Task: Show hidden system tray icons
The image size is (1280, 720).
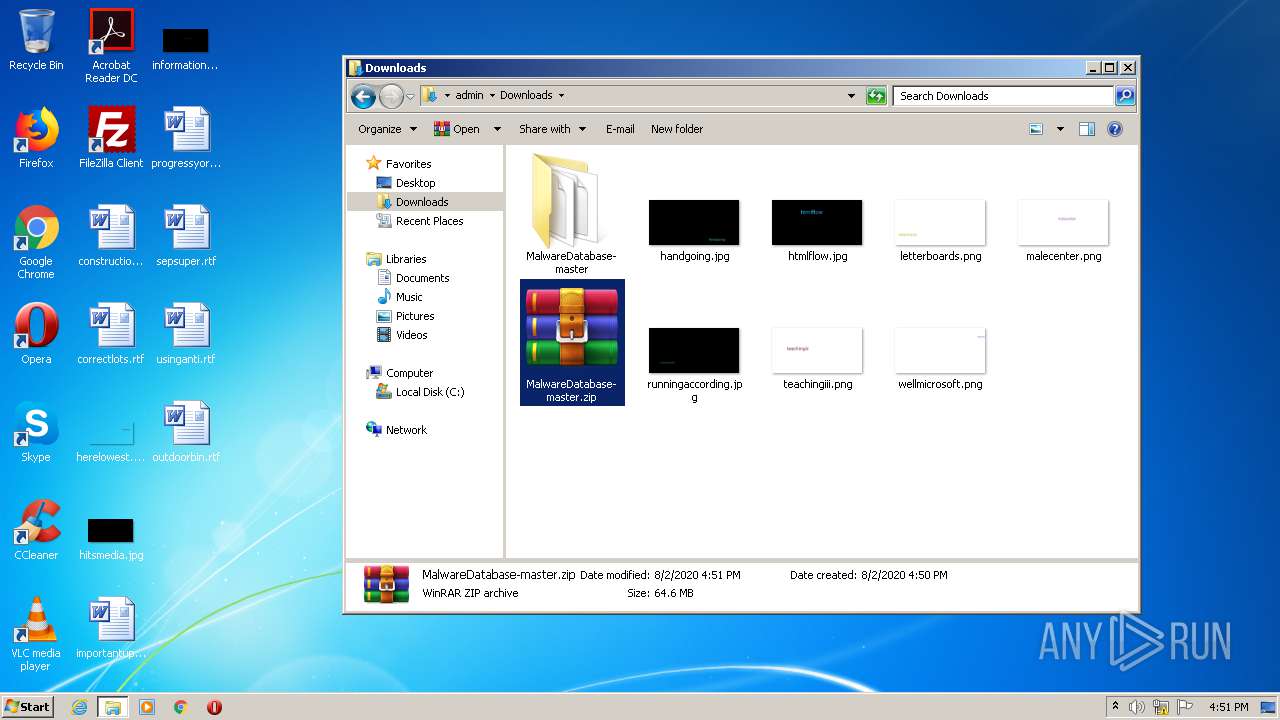Action: coord(1115,706)
